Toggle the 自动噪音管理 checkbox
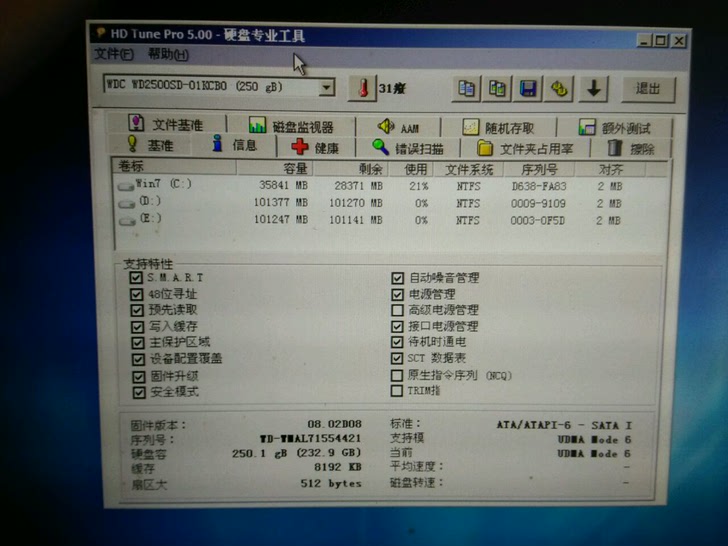 tap(397, 278)
